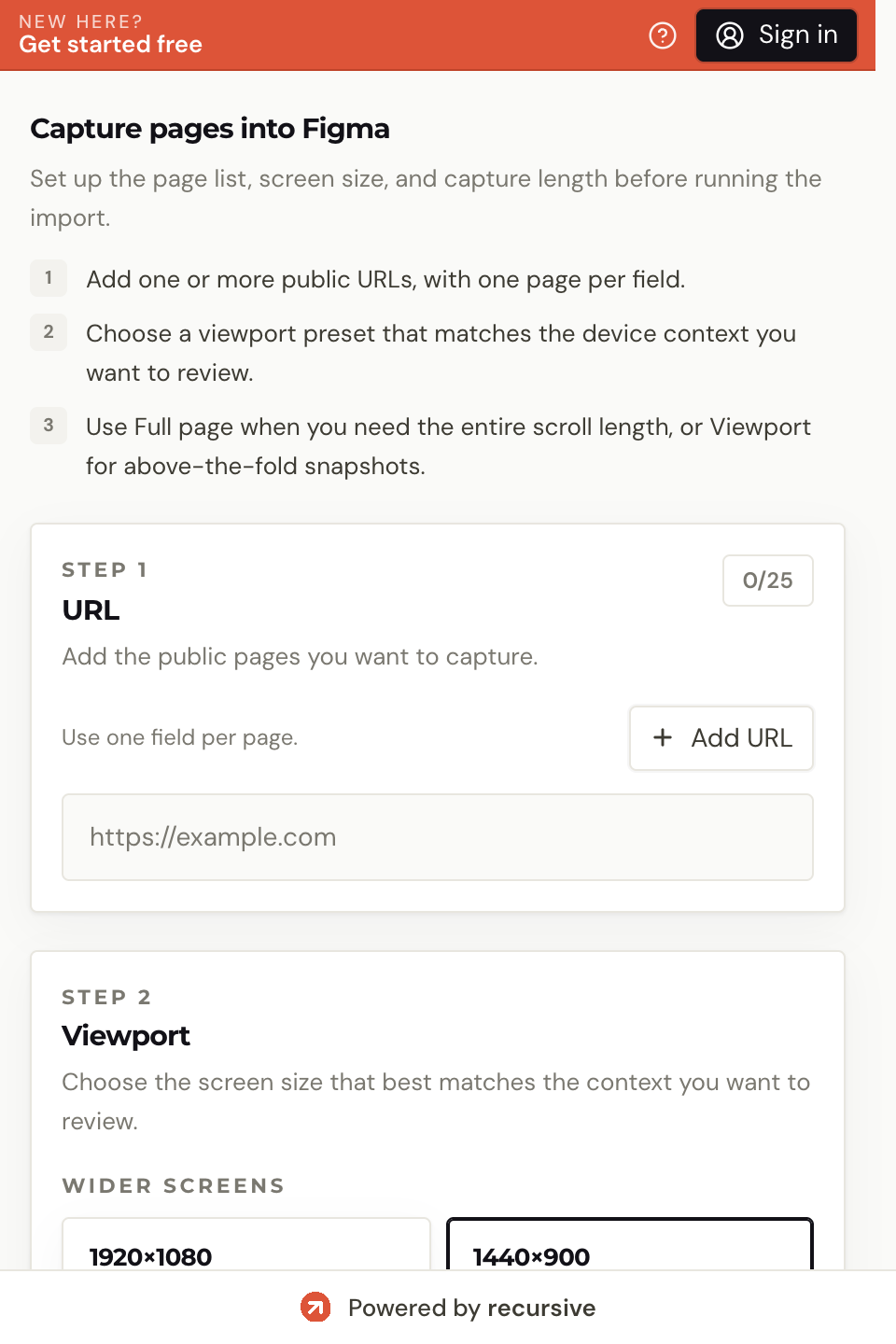Click the user avatar icon beside Sign in
This screenshot has width=896, height=1344.
[730, 35]
